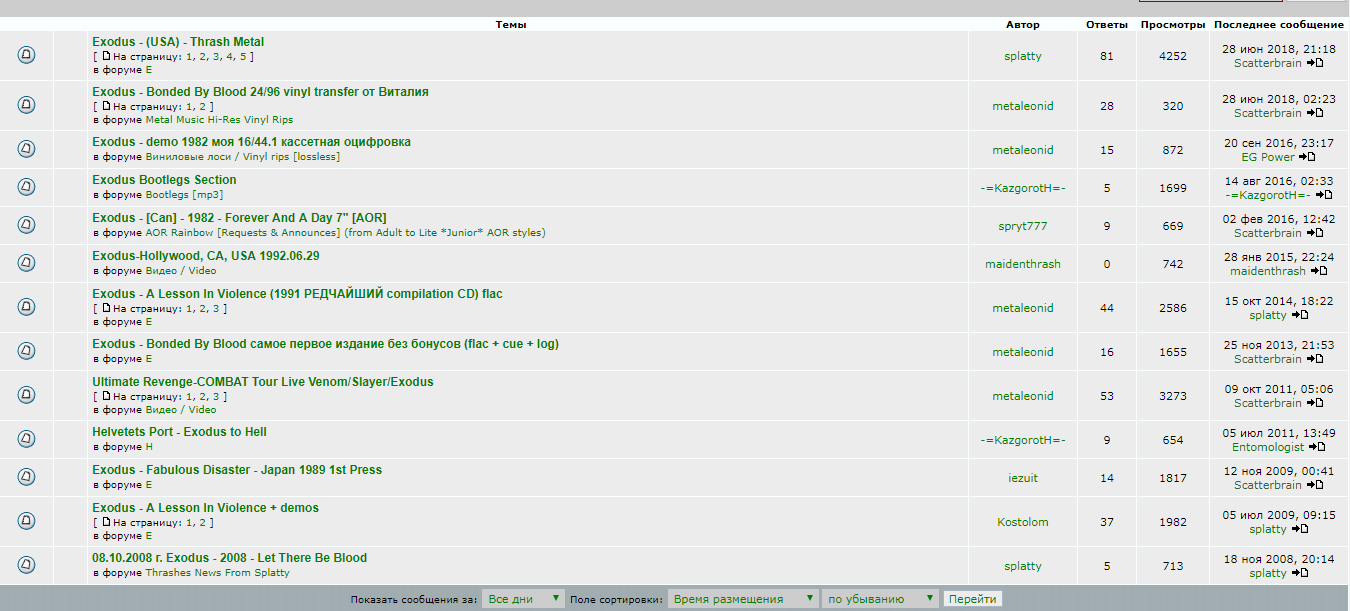Open last poster EG Power profile
Screen dimensions: 1350x611
(1268, 157)
